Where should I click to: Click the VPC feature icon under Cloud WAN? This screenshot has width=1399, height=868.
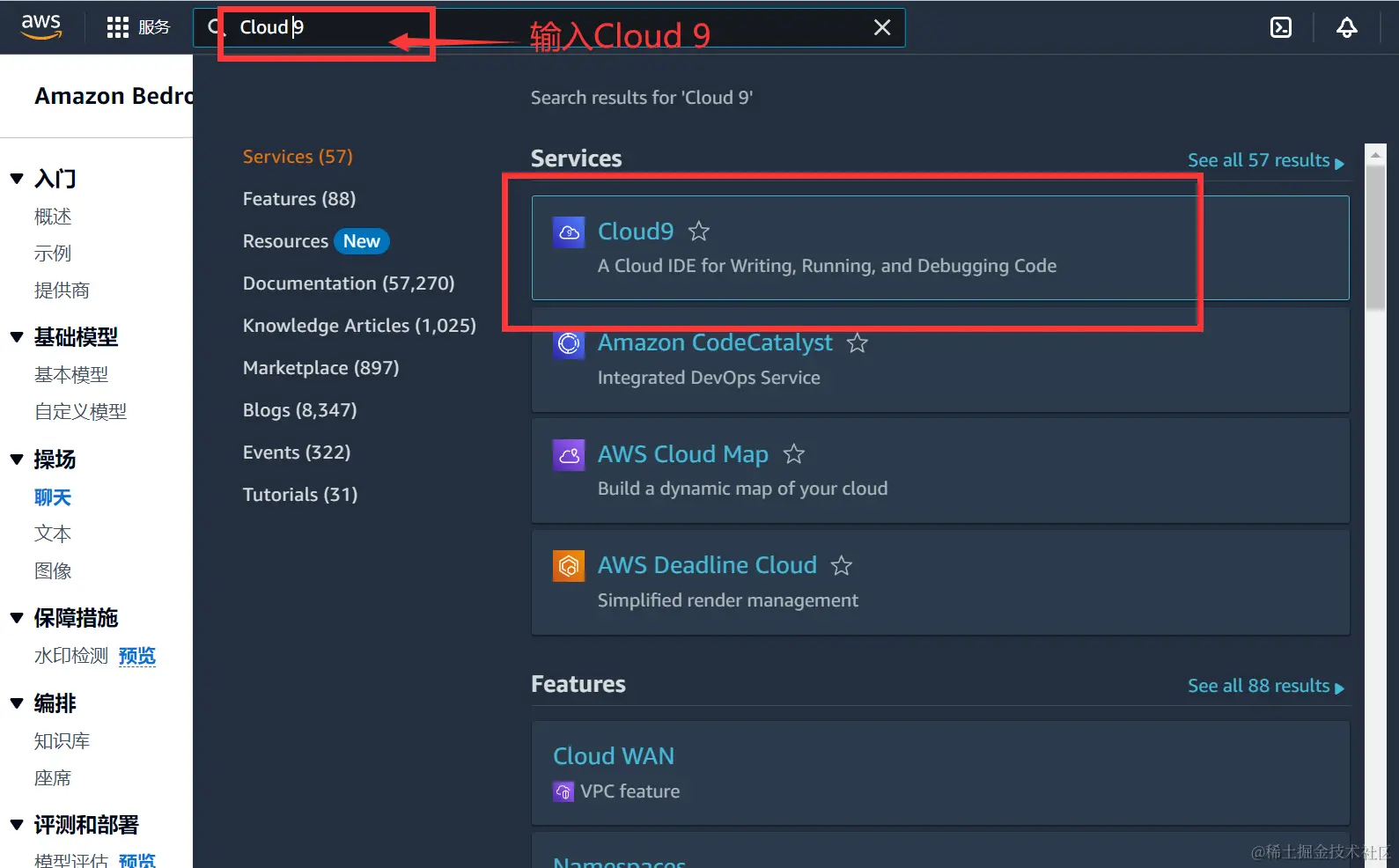(x=563, y=791)
